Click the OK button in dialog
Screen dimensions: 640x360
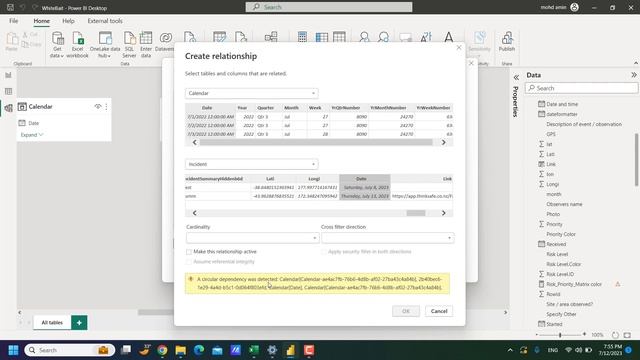pyautogui.click(x=406, y=311)
